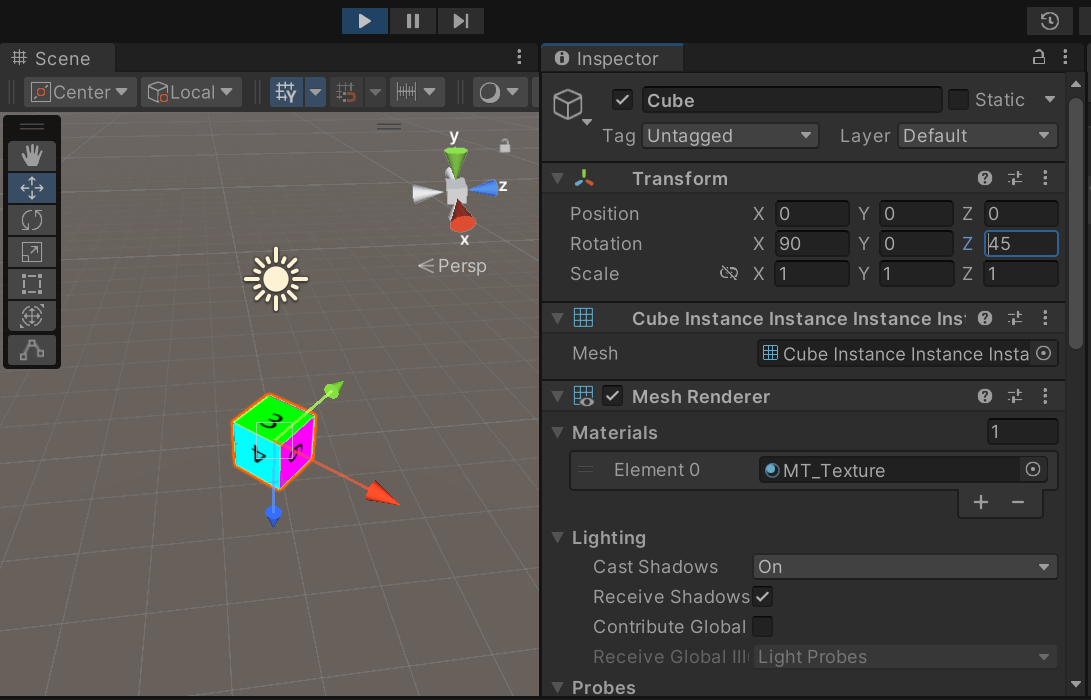
Task: Toggle the Cube active checkbox
Action: [622, 100]
